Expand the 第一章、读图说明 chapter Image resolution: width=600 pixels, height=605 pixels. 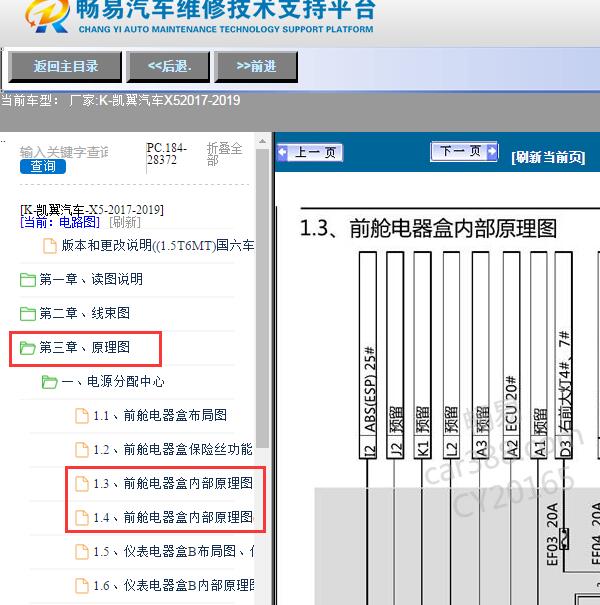point(91,279)
